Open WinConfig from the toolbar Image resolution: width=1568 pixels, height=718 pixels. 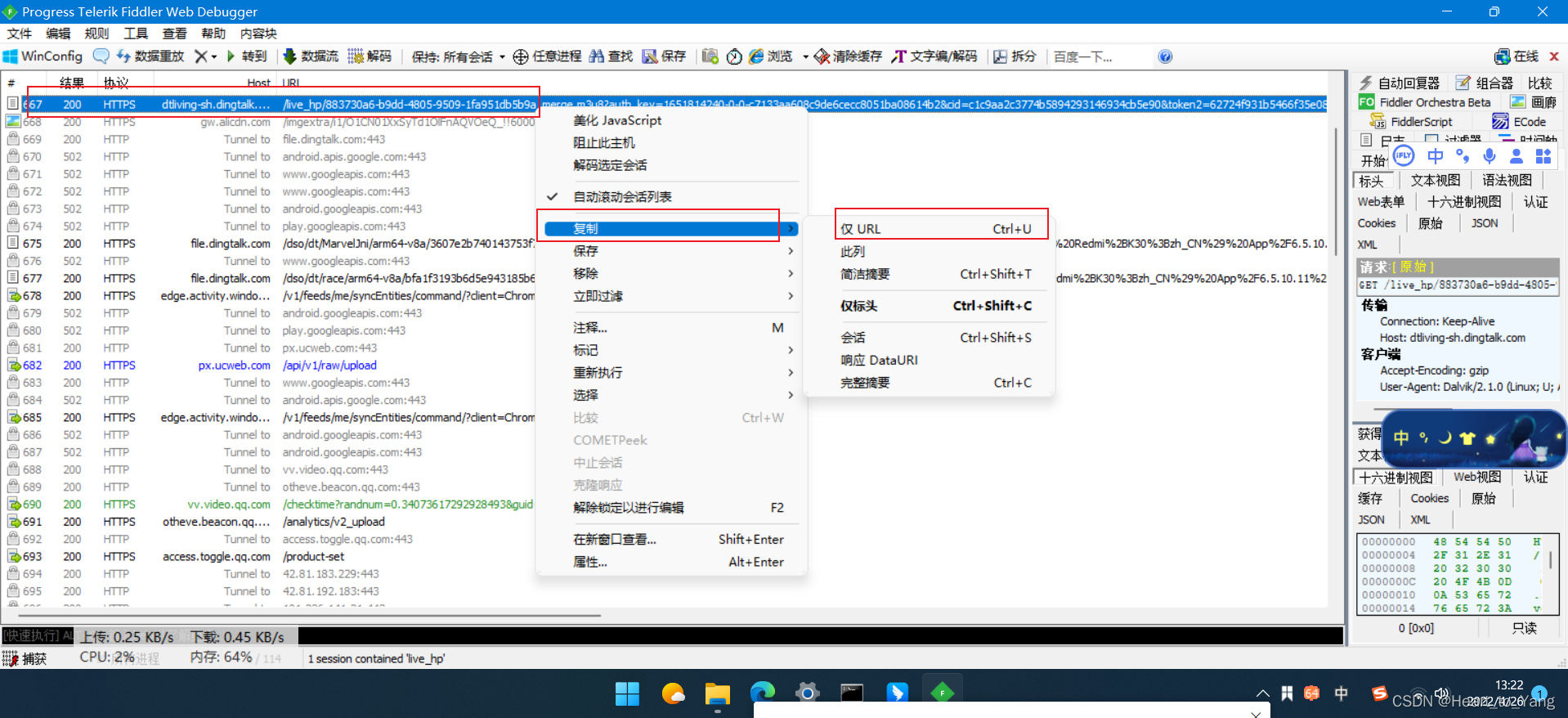click(43, 56)
